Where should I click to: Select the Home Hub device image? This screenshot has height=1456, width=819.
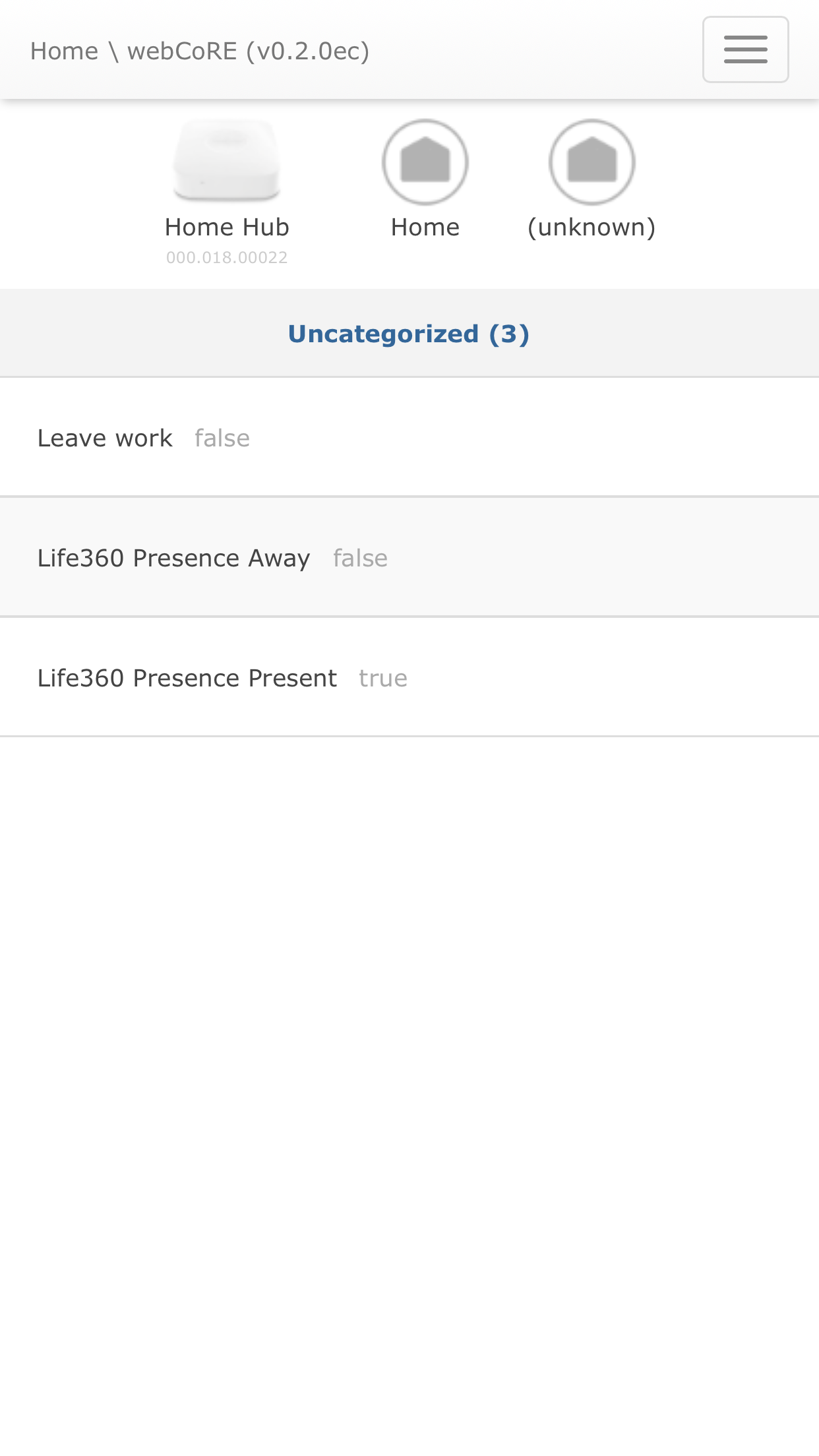tap(227, 160)
